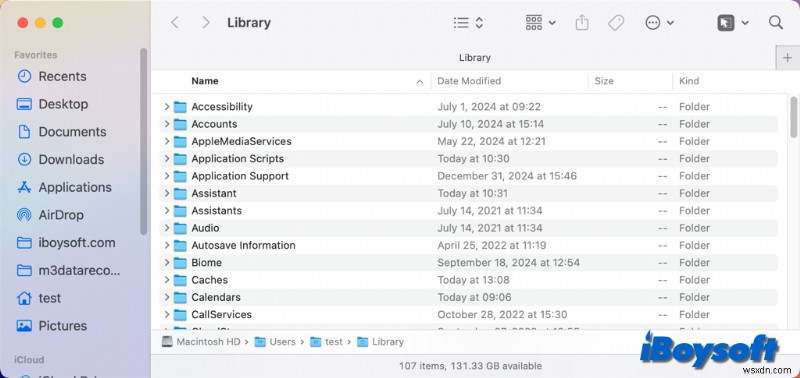Click Users in the path bar
The width and height of the screenshot is (800, 378).
[275, 342]
